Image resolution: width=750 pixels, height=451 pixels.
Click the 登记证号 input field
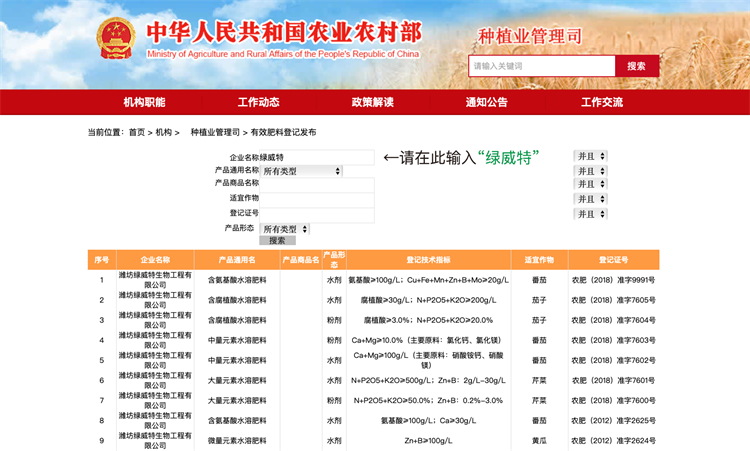click(x=317, y=215)
